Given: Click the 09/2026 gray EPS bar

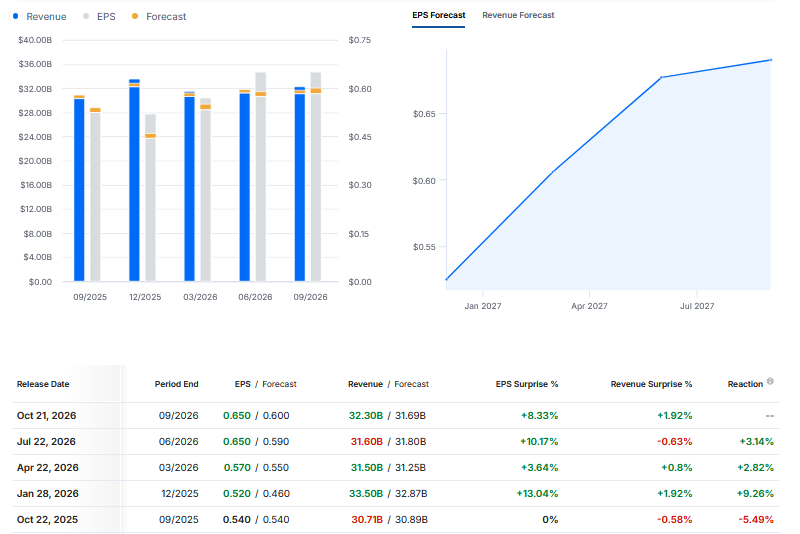Looking at the screenshot, I should (x=316, y=177).
